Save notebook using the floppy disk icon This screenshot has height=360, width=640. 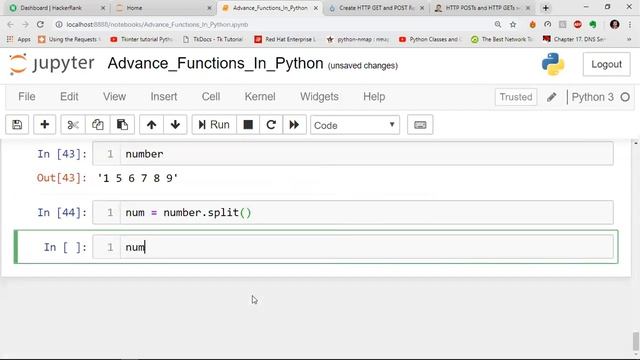(17, 125)
